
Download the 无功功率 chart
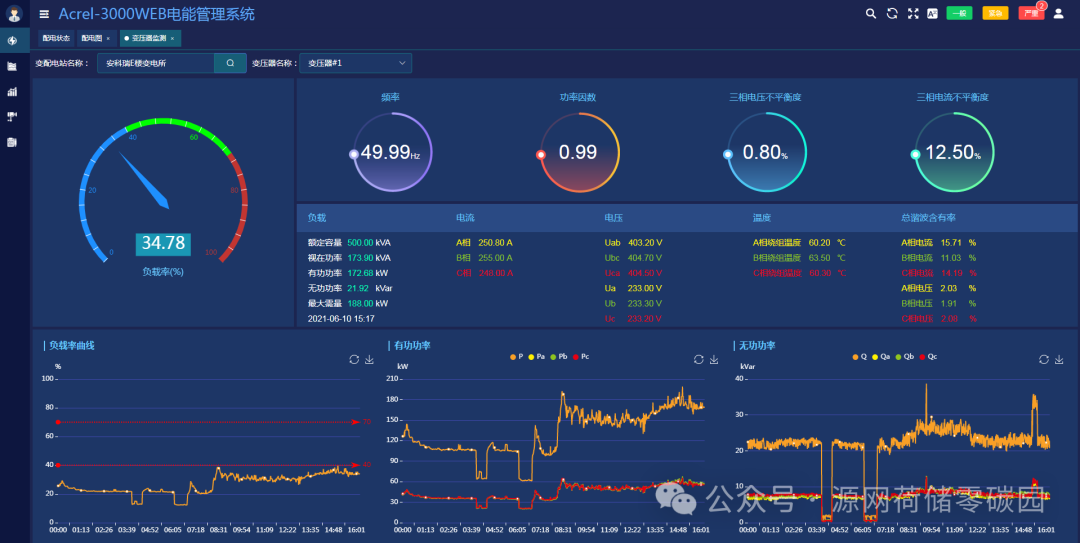[x=1059, y=360]
